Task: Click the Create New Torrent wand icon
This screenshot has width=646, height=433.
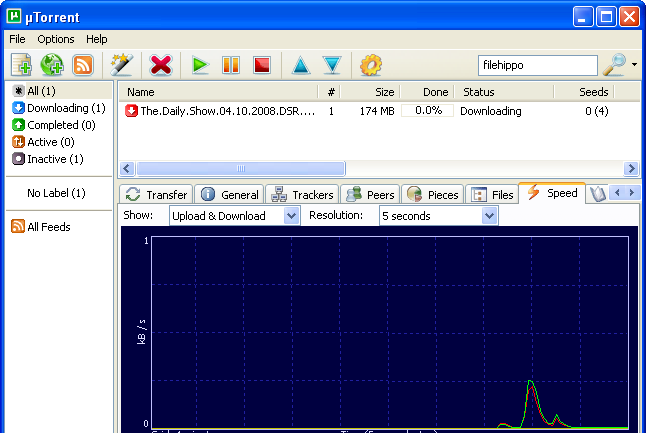Action: [x=122, y=65]
